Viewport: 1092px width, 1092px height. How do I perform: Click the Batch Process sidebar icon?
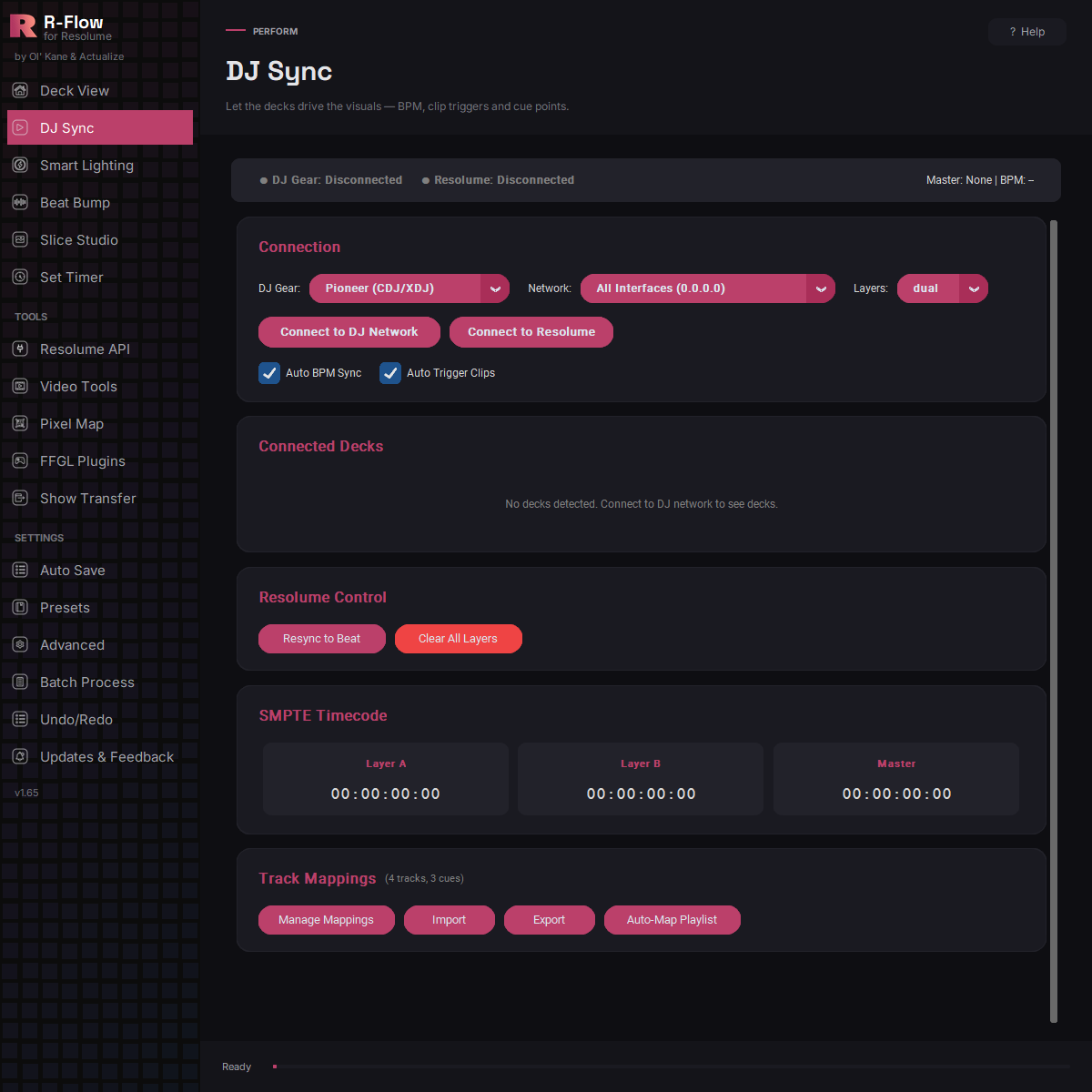pyautogui.click(x=20, y=682)
